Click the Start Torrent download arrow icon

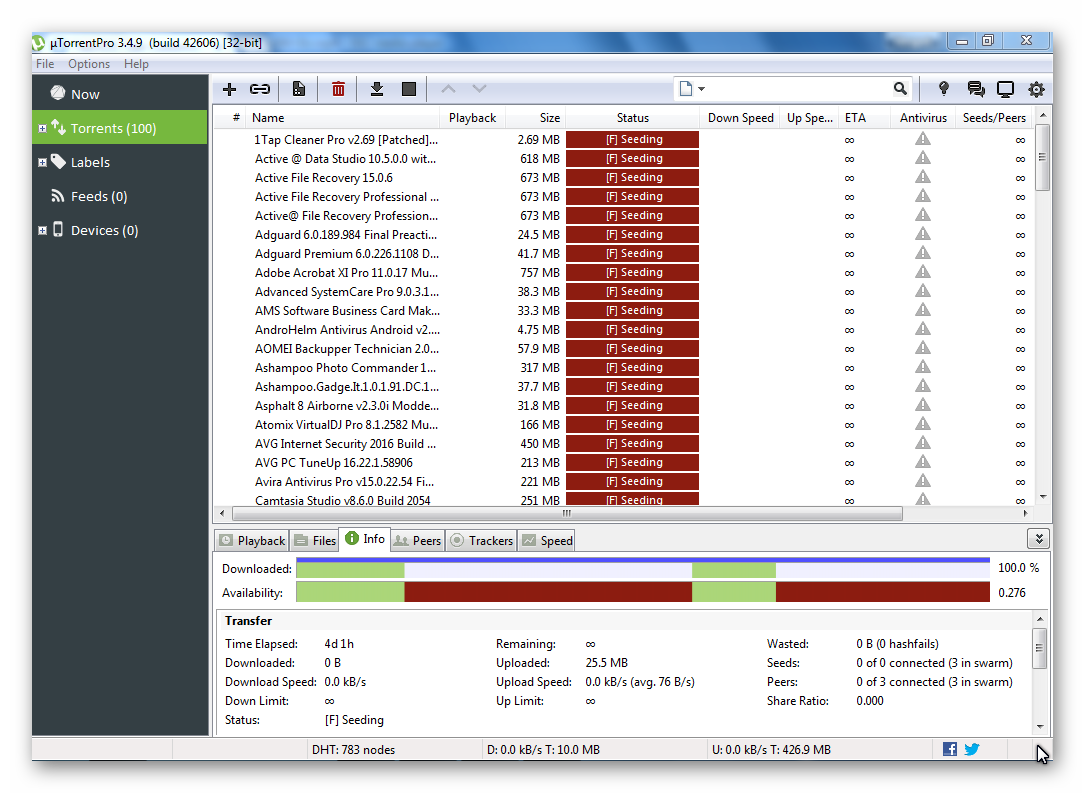(x=376, y=89)
